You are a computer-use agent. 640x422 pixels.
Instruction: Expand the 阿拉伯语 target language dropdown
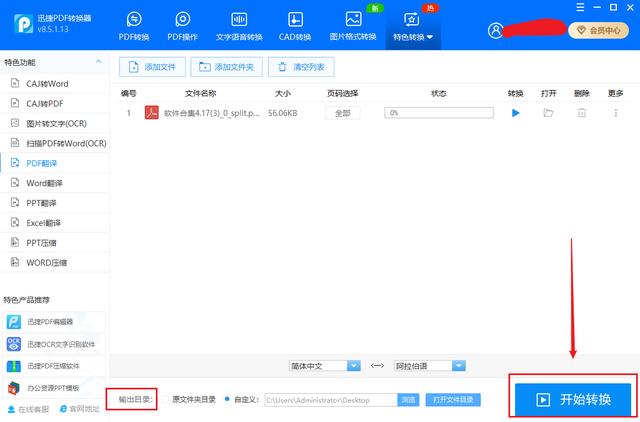pyautogui.click(x=429, y=366)
